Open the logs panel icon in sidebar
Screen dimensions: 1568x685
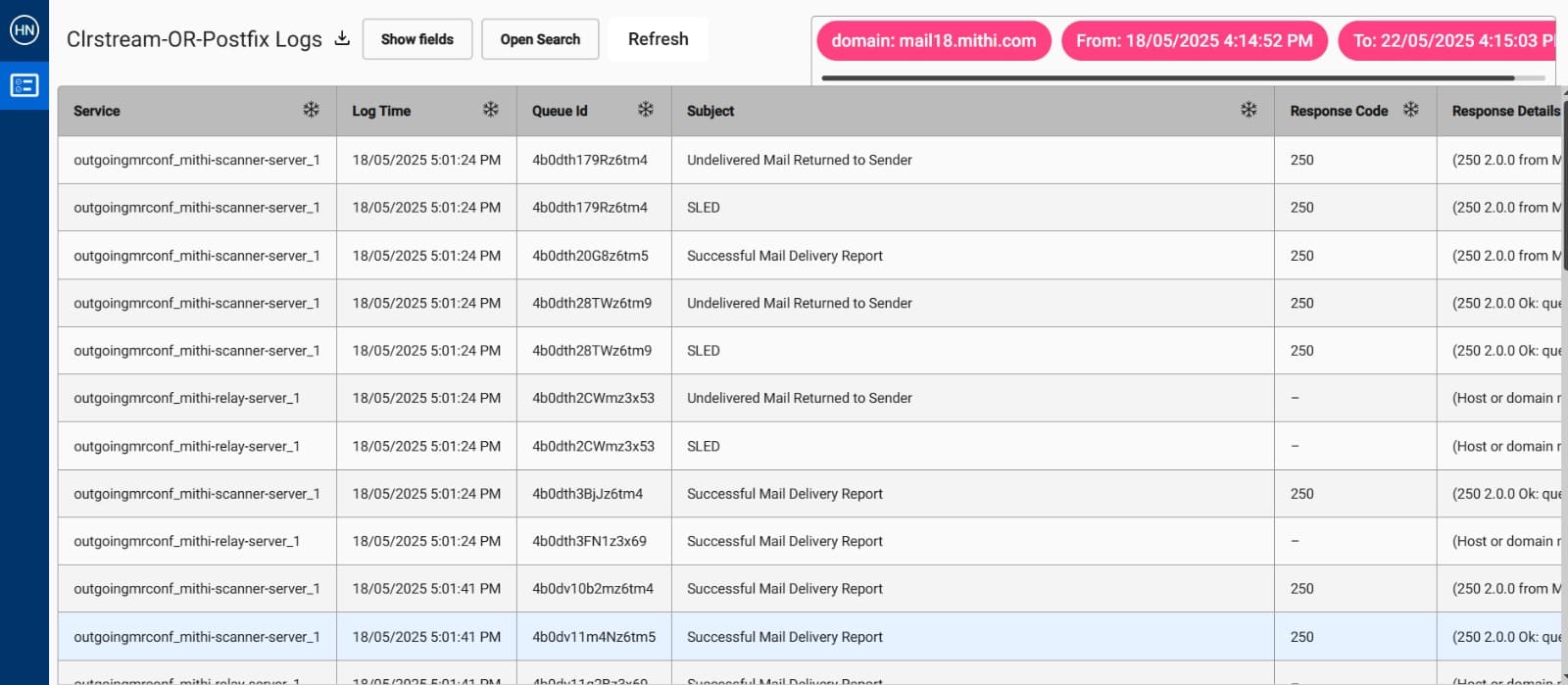pos(24,85)
